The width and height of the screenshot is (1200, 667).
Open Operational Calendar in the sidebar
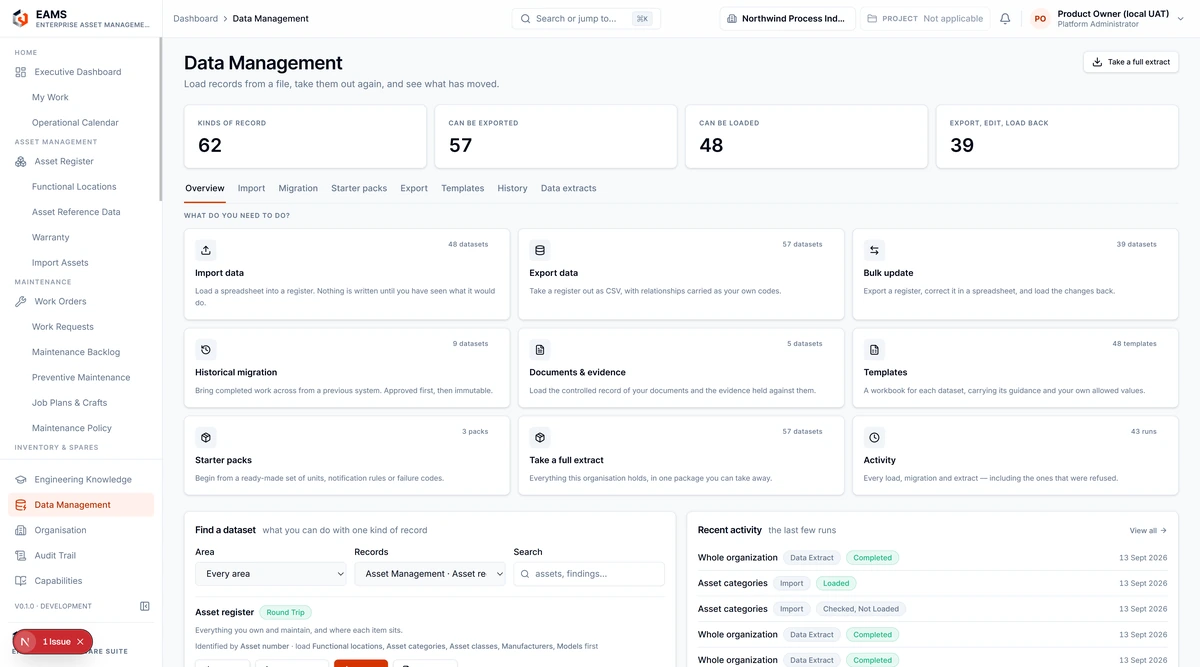tap(75, 123)
